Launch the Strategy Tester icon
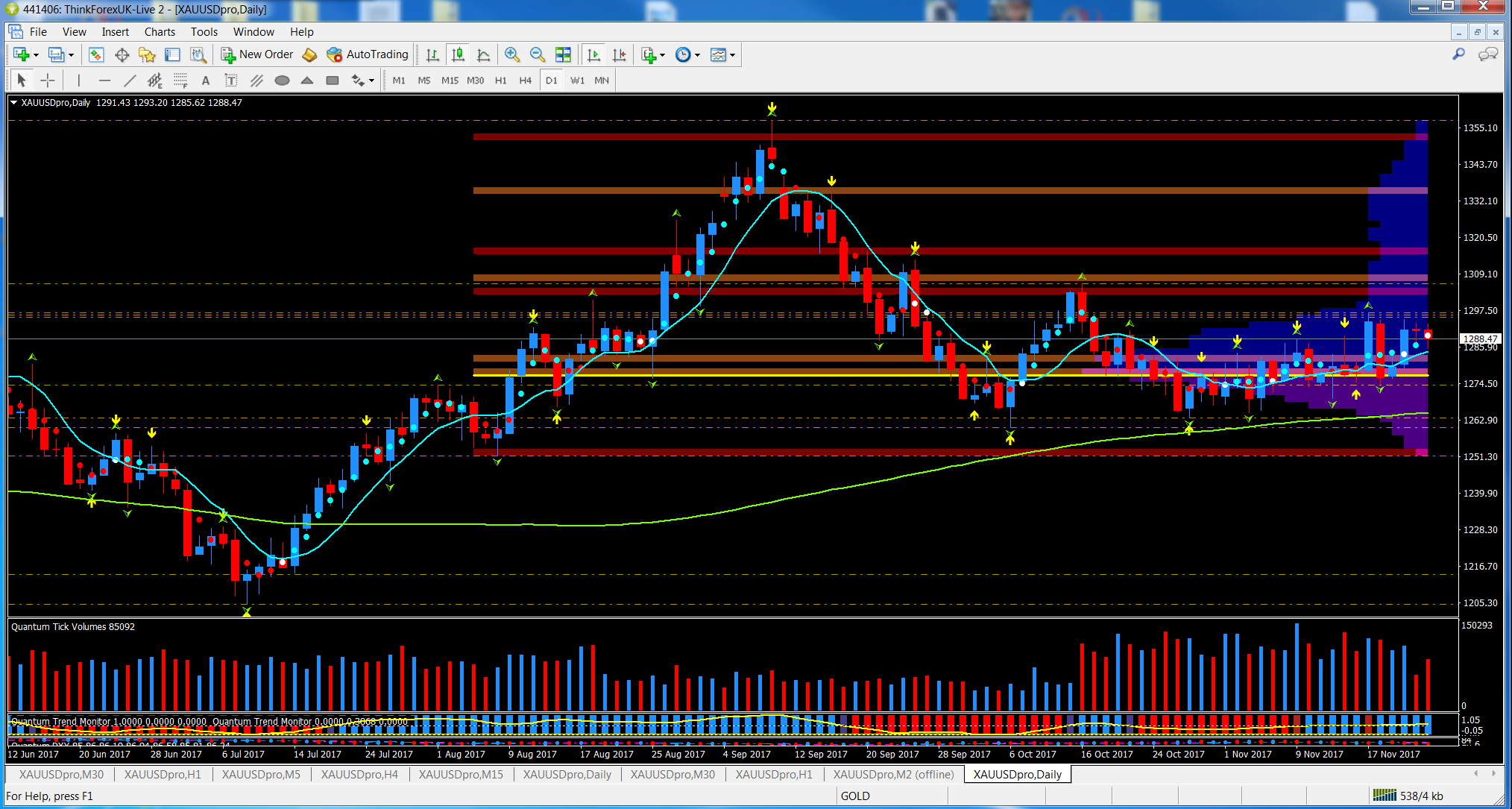1512x809 pixels. [198, 54]
